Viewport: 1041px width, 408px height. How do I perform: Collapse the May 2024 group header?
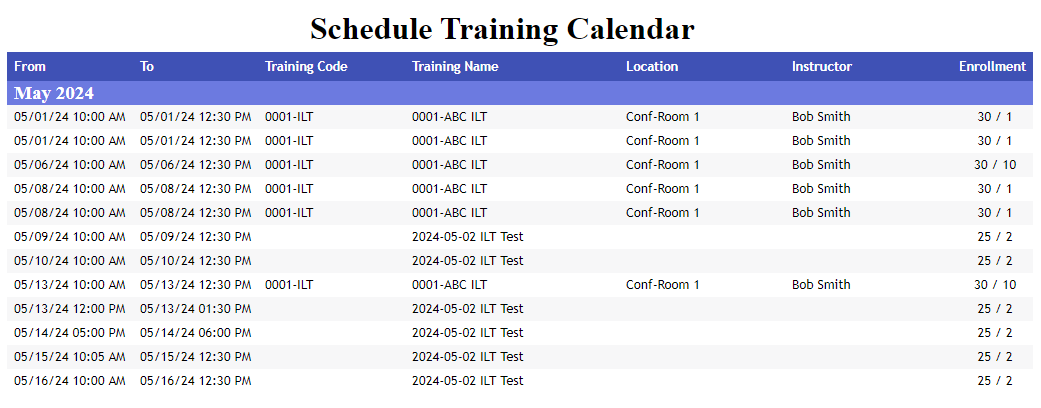[54, 94]
